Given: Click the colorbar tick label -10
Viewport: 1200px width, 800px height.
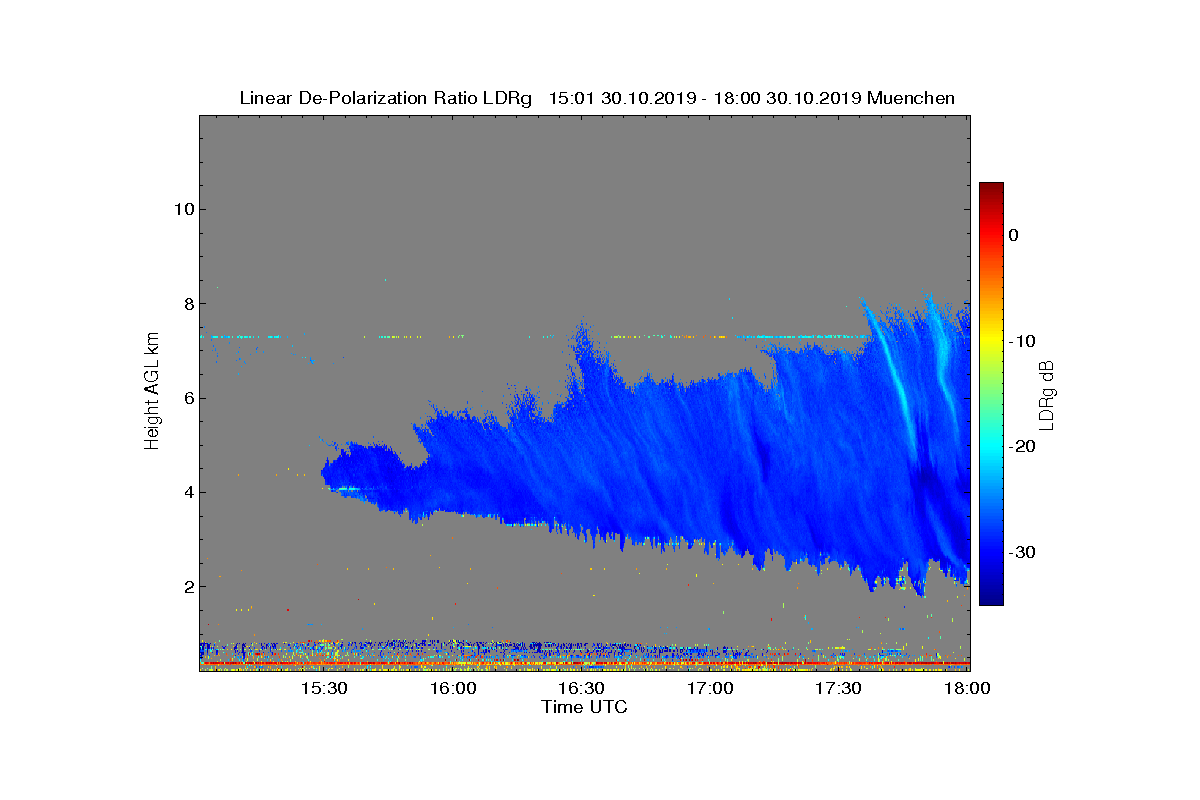Looking at the screenshot, I should [1020, 341].
